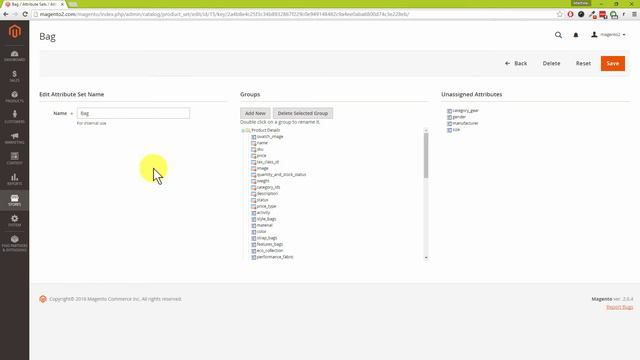Select the category_ids attribute
Screen dimensions: 640x360
click(268, 187)
